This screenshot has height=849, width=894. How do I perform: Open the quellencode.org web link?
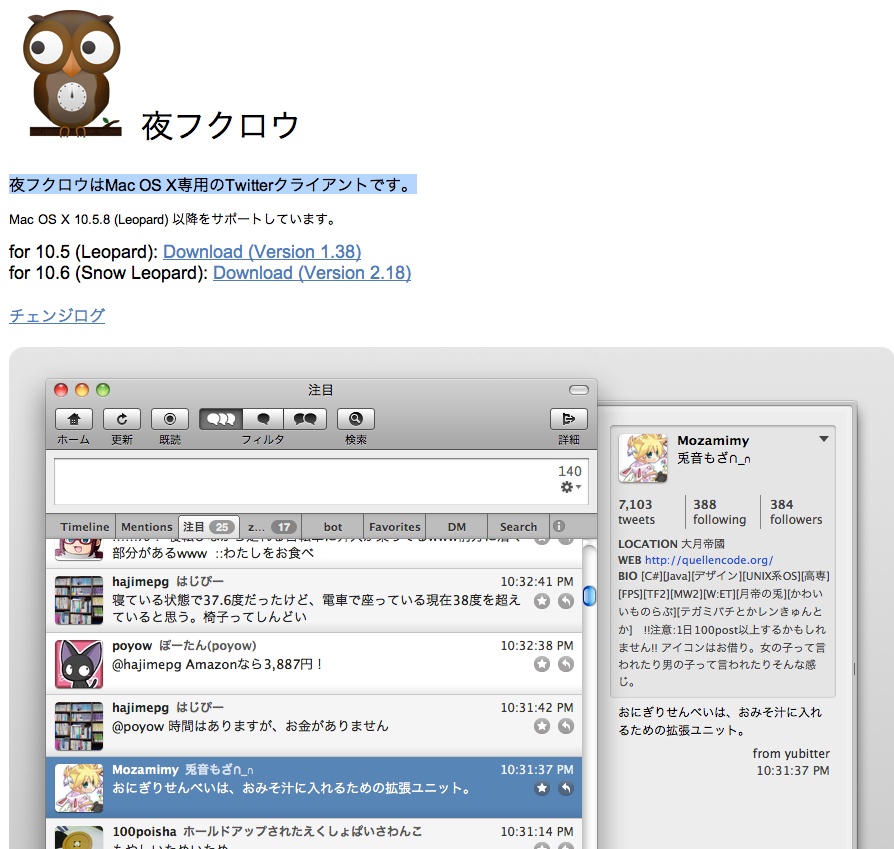(x=709, y=560)
